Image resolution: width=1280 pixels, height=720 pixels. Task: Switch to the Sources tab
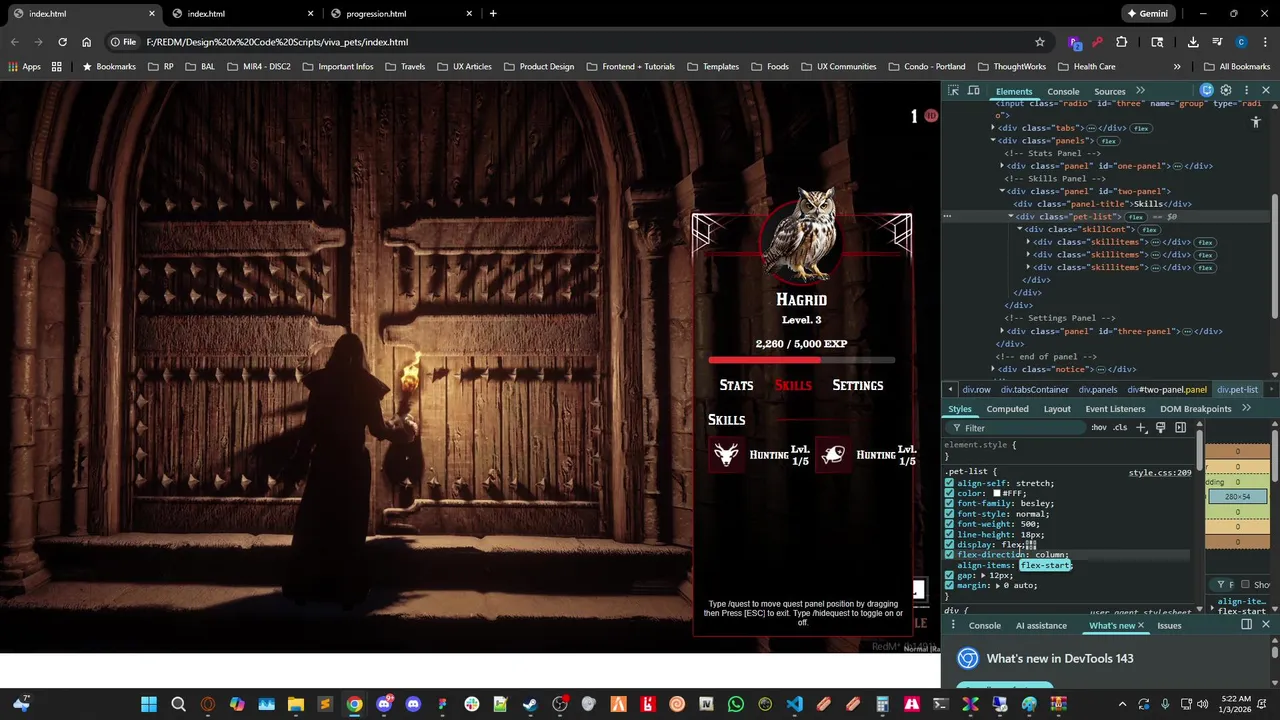pos(1109,91)
